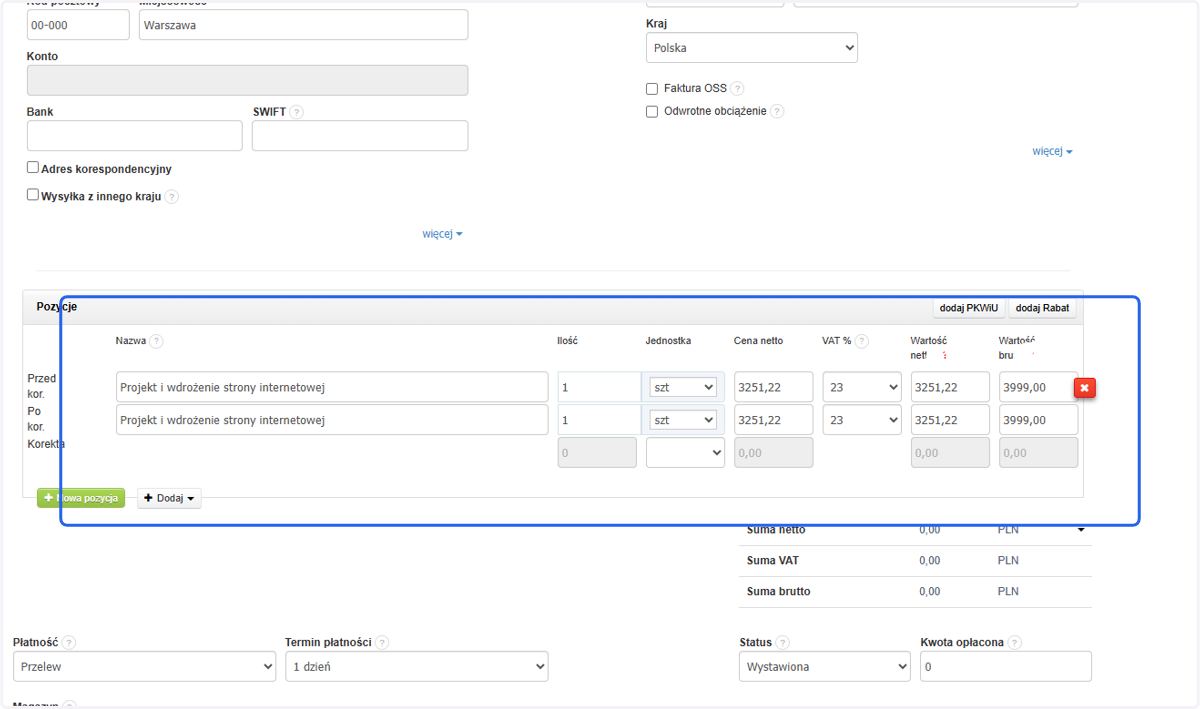Image resolution: width=1200 pixels, height=709 pixels.
Task: Click the item name field in Po kor. row
Action: point(332,420)
